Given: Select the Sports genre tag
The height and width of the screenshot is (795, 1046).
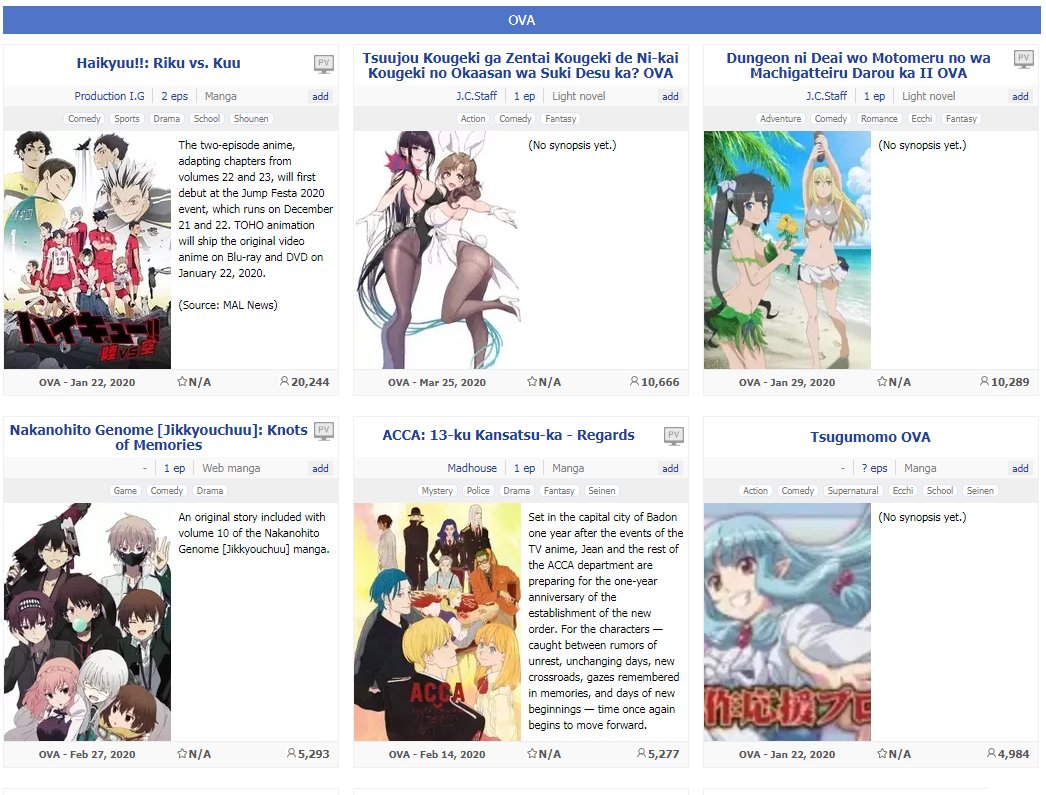Looking at the screenshot, I should (127, 119).
